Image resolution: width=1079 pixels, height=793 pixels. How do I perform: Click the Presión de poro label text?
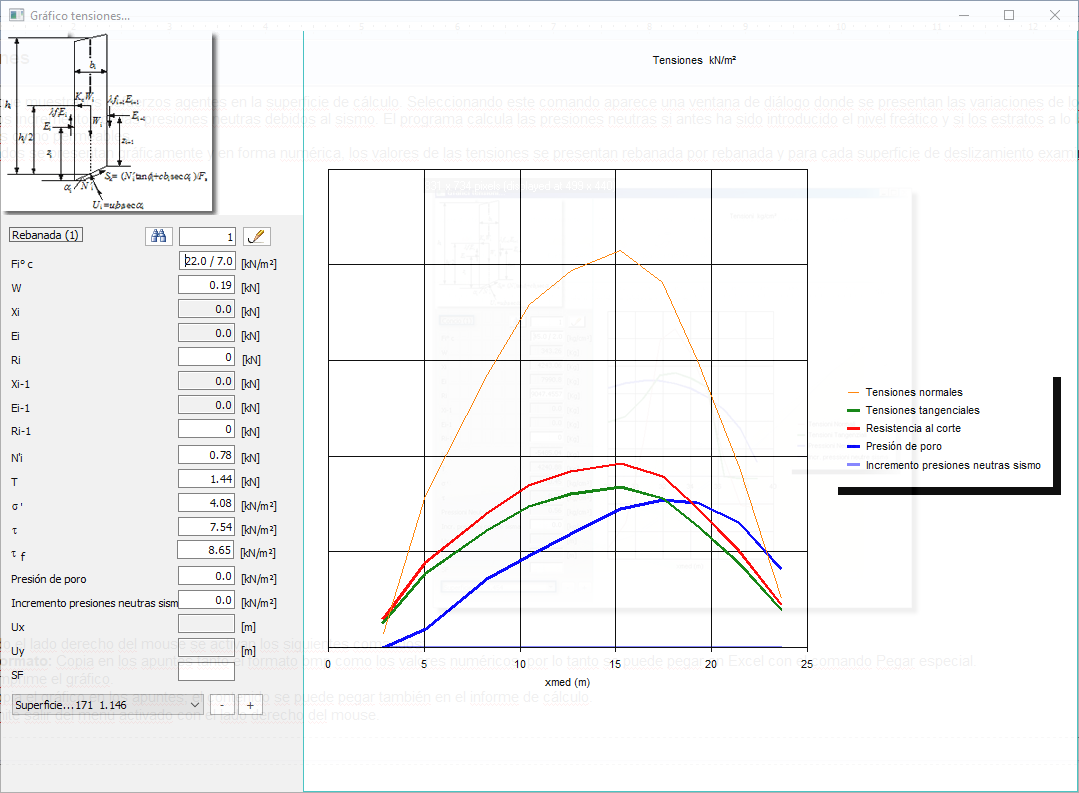49,579
